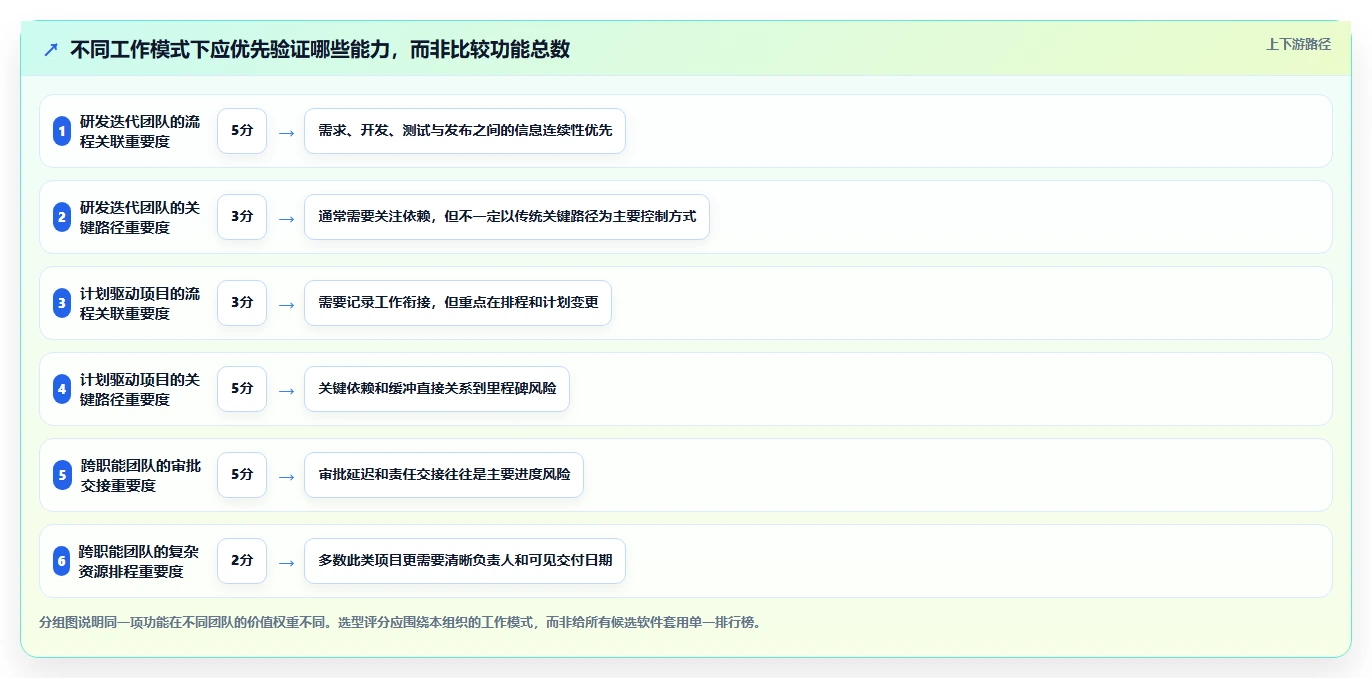
Task: Select number badge 4 for 计划驱动项目的关键路径重要度
Action: pyautogui.click(x=62, y=389)
